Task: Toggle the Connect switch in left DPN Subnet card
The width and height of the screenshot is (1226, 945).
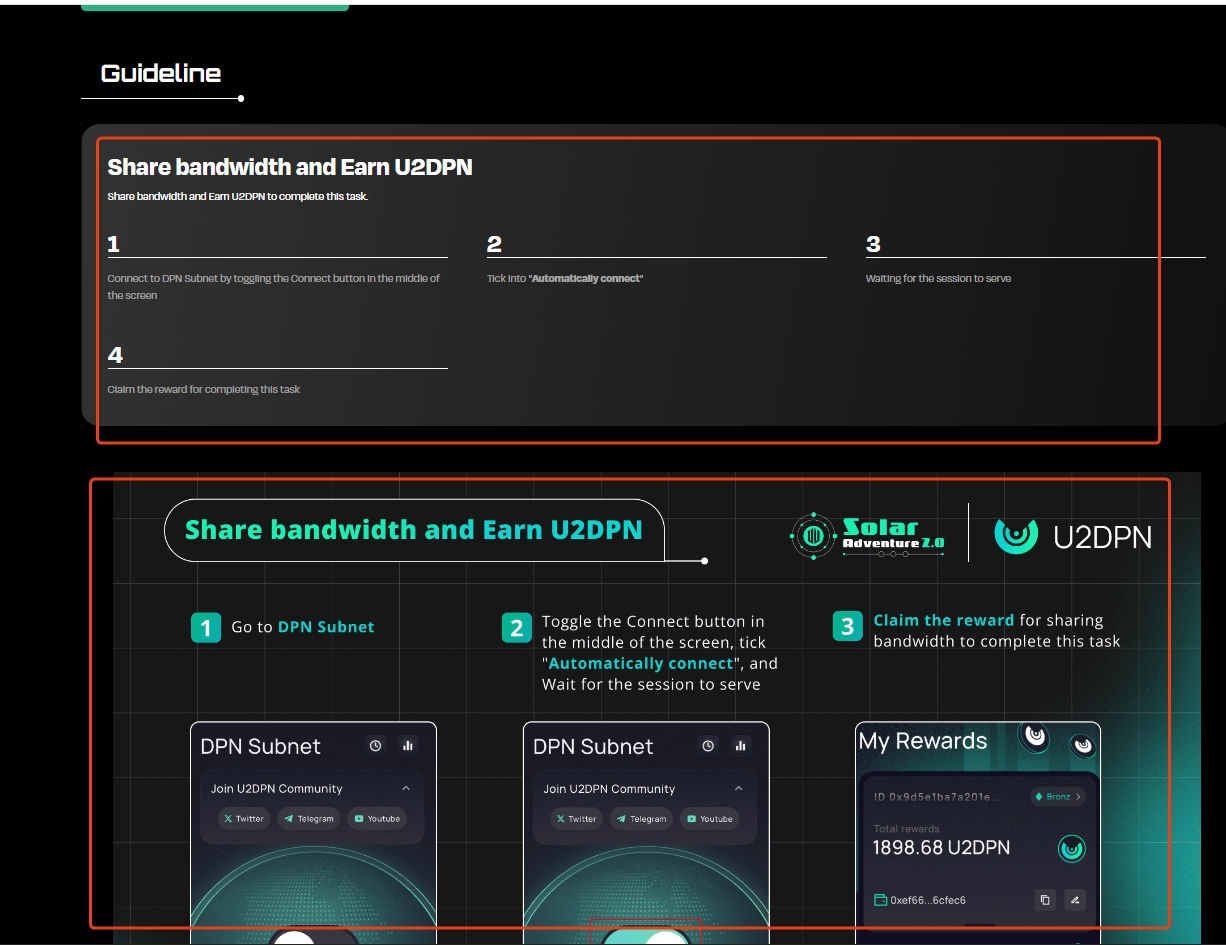Action: pyautogui.click(x=313, y=937)
